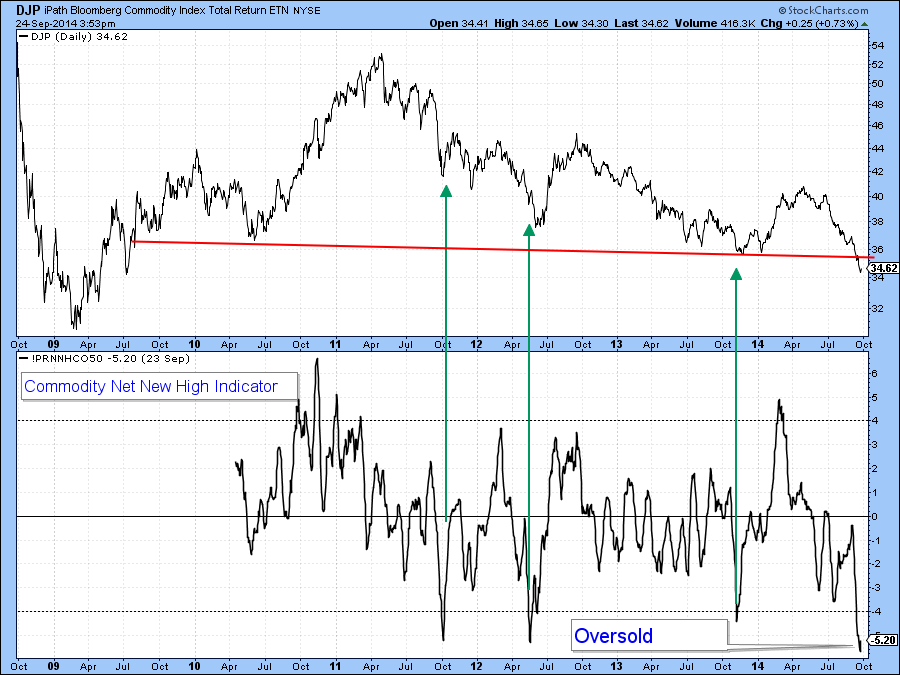900x675 pixels.
Task: Click the 3 label on indicator axis
Action: coord(874,445)
